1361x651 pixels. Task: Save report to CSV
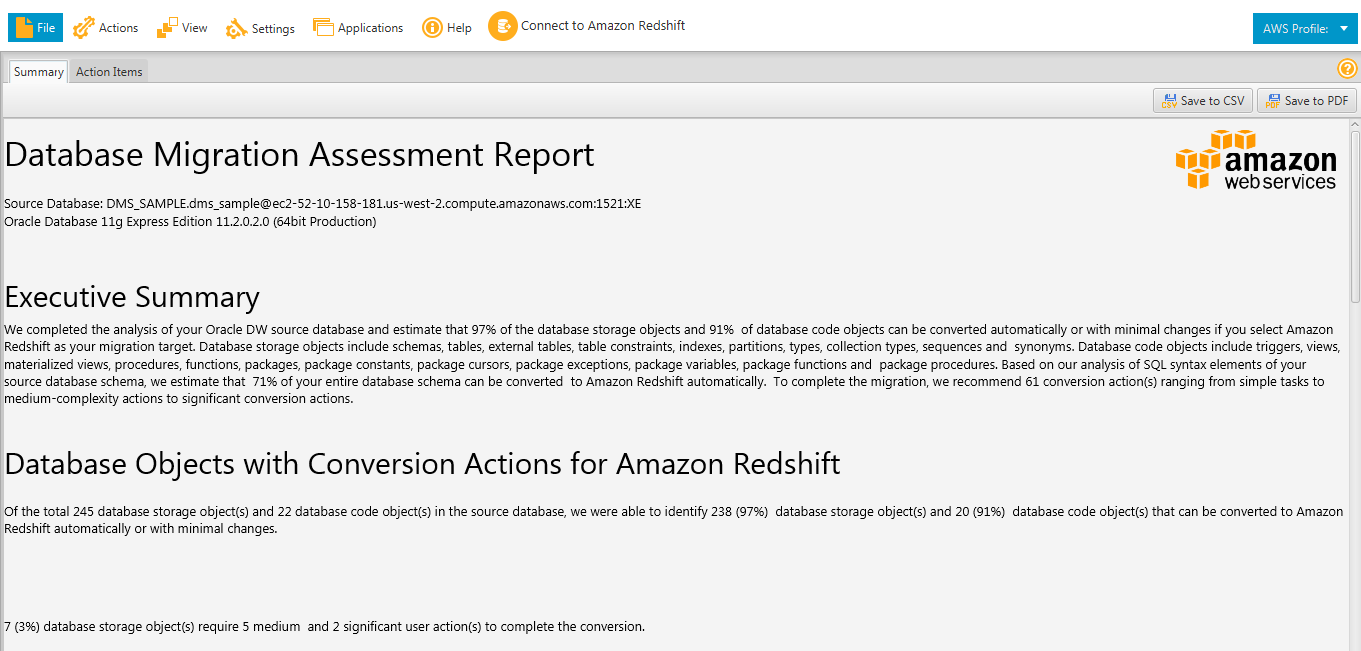coord(1203,100)
